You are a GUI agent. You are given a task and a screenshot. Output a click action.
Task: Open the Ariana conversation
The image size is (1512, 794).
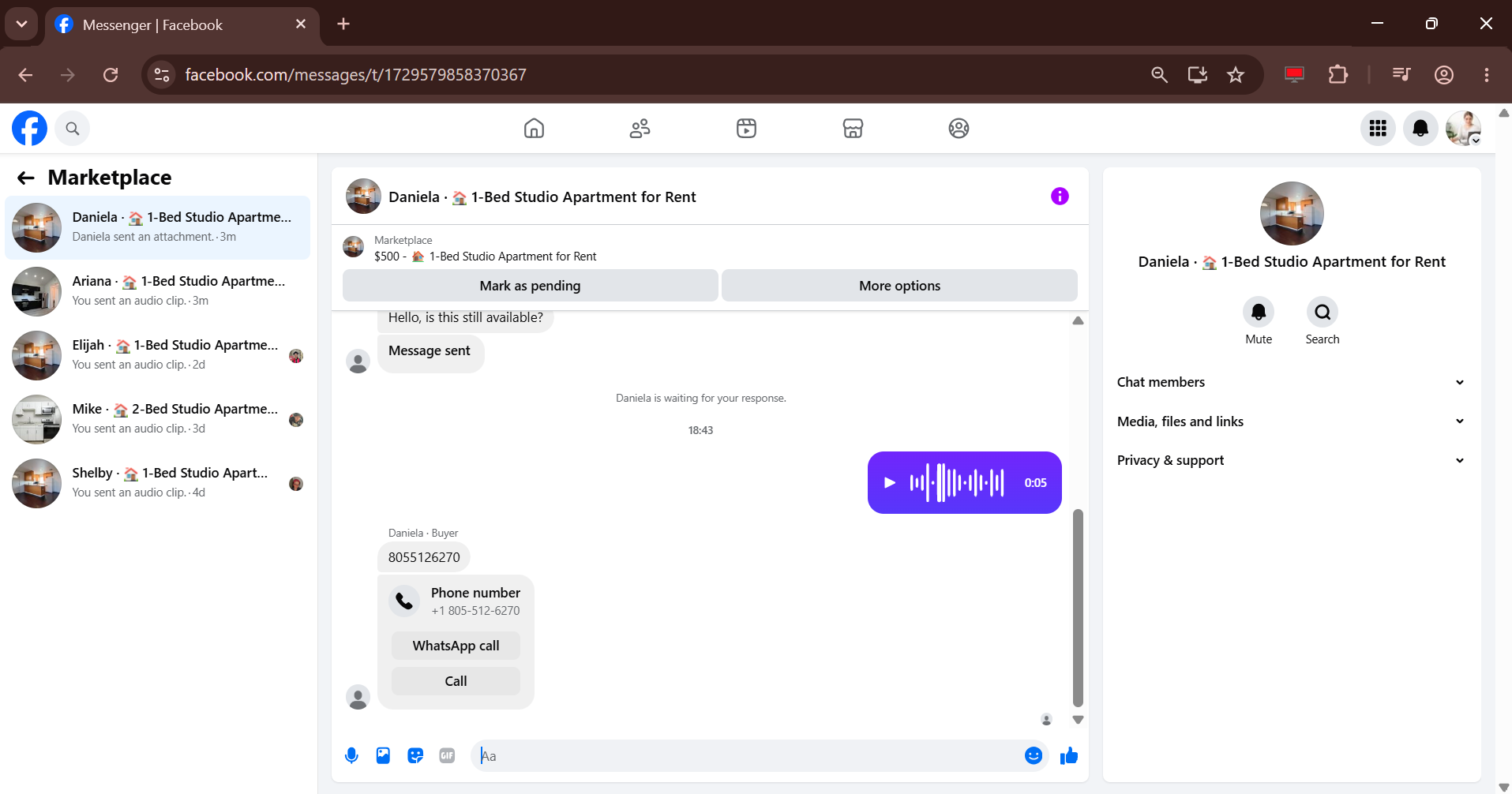point(158,291)
